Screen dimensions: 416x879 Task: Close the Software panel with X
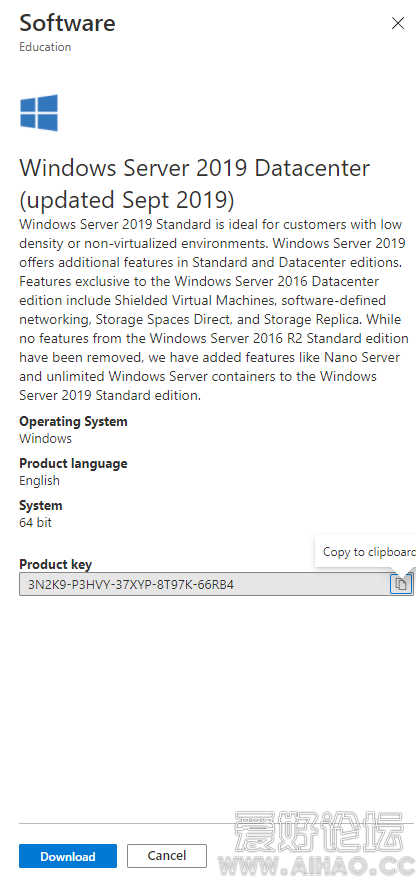click(397, 23)
